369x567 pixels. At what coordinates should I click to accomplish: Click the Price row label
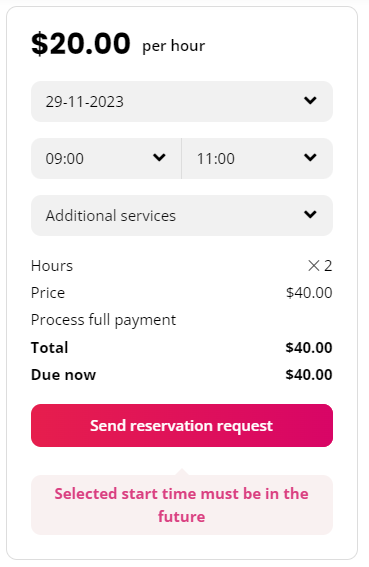[48, 293]
